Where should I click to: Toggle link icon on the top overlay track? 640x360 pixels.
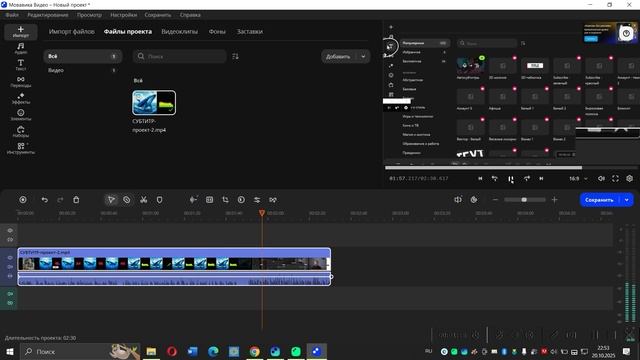click(10, 240)
